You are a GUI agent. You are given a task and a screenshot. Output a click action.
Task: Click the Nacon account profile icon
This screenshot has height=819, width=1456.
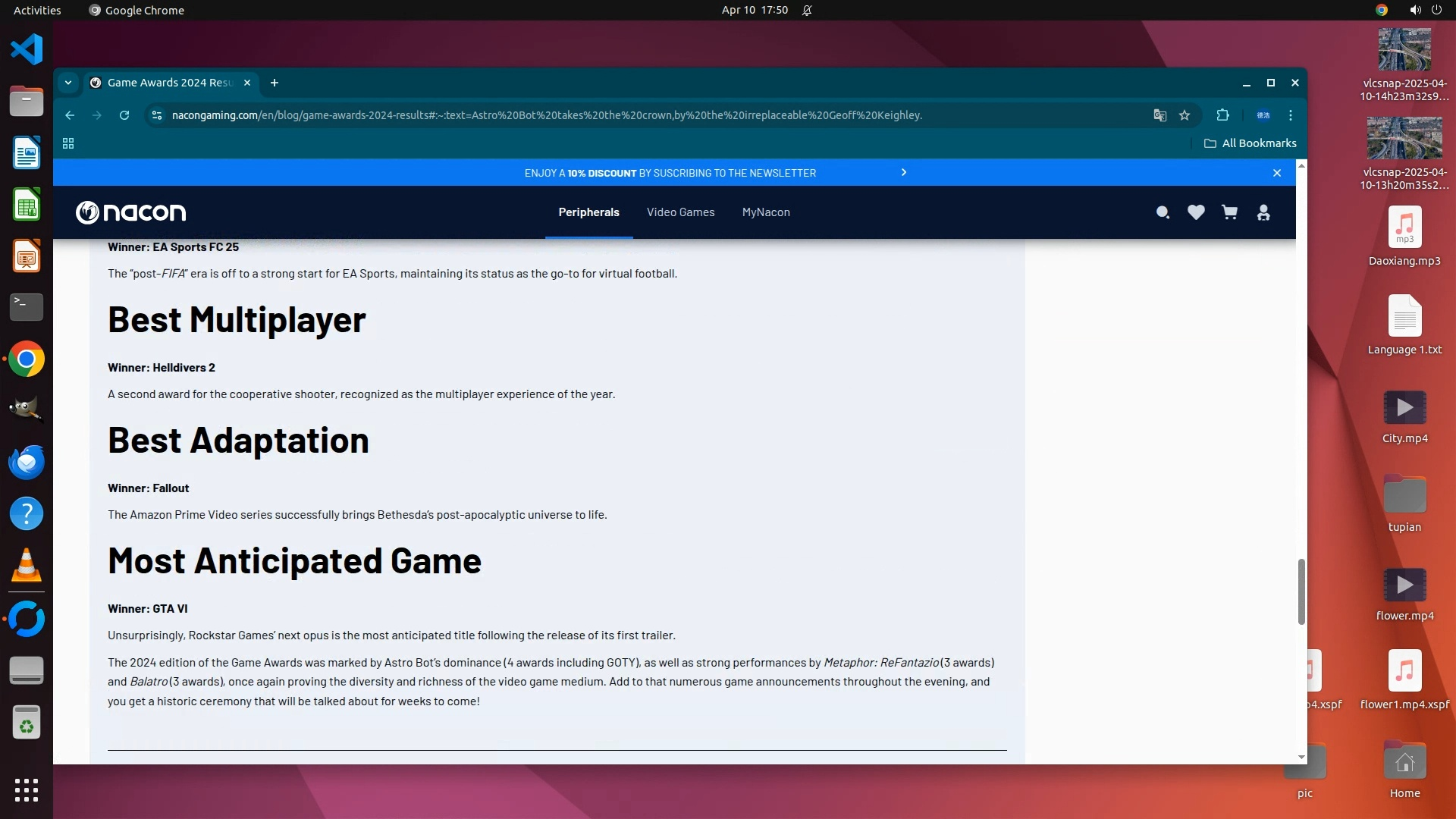1263,213
